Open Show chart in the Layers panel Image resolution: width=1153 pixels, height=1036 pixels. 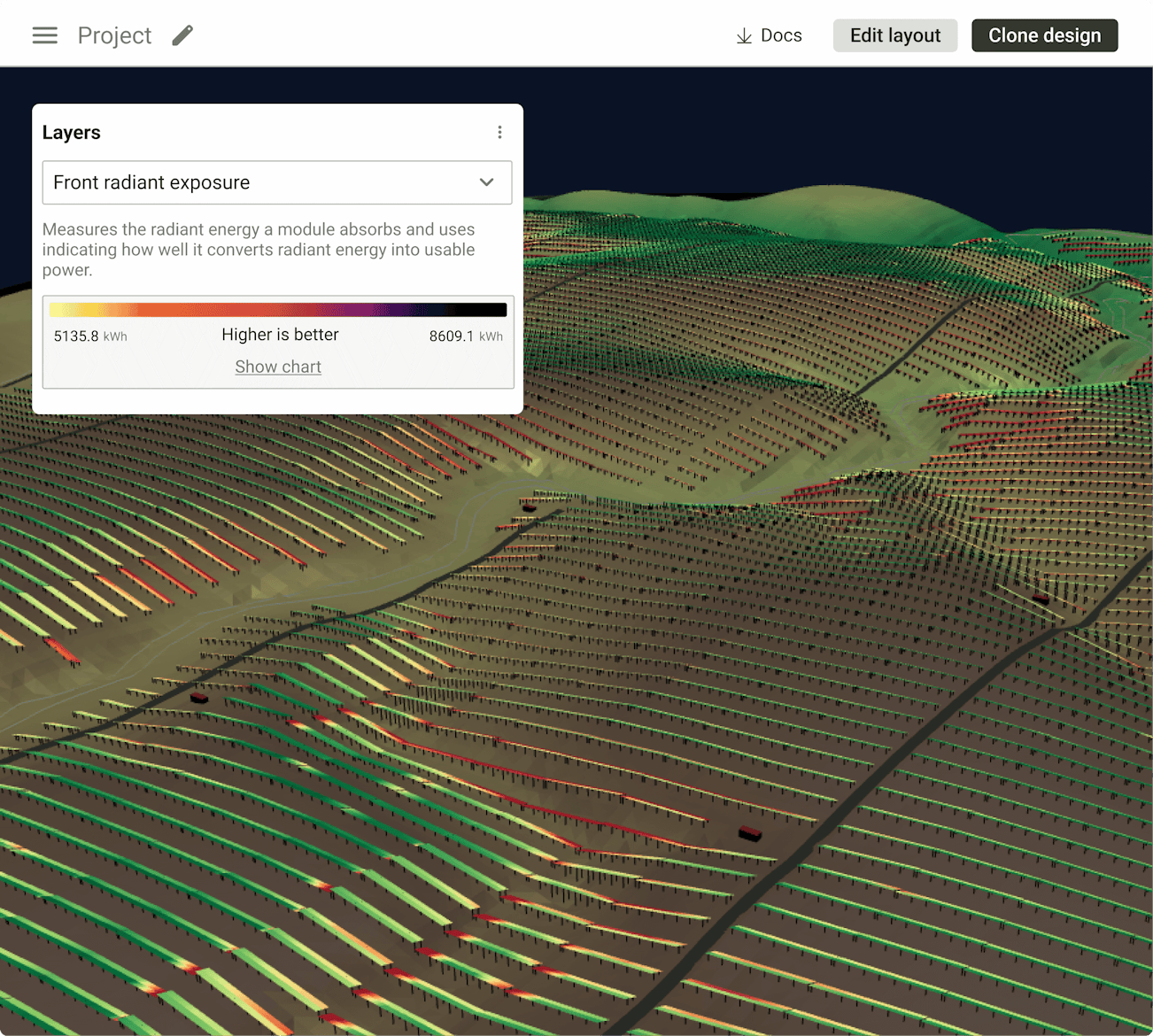tap(278, 367)
